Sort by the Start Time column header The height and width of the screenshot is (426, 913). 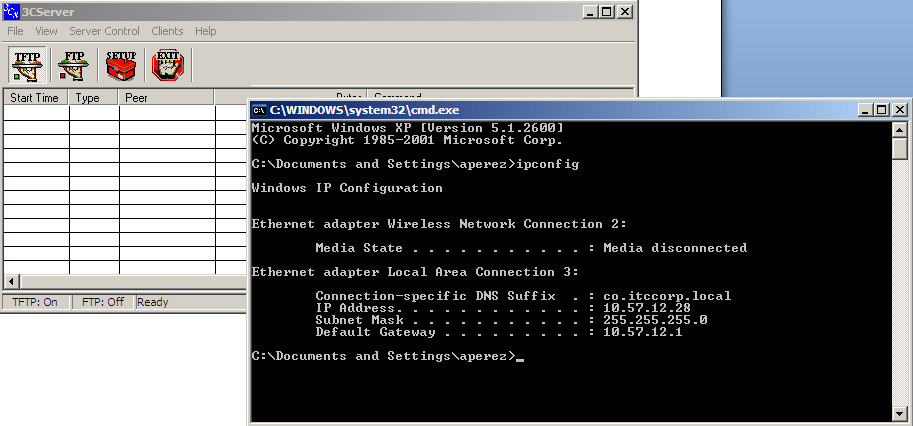36,97
